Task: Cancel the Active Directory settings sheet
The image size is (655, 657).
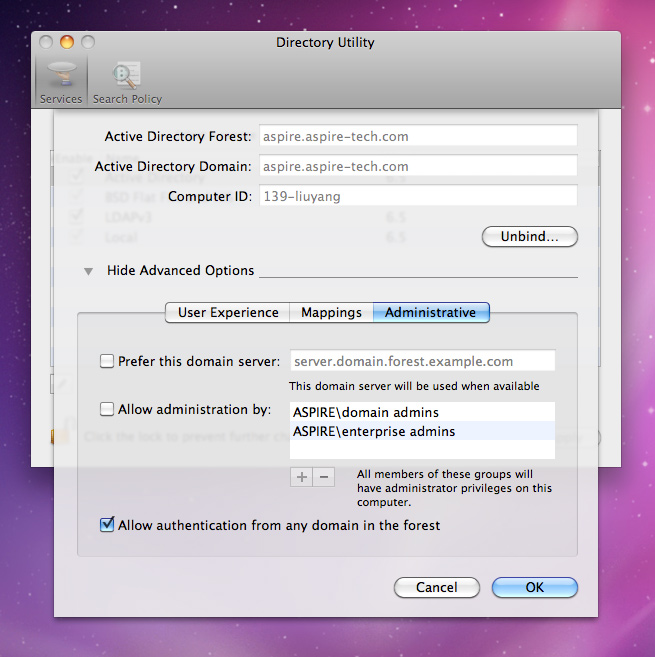Action: click(x=437, y=588)
